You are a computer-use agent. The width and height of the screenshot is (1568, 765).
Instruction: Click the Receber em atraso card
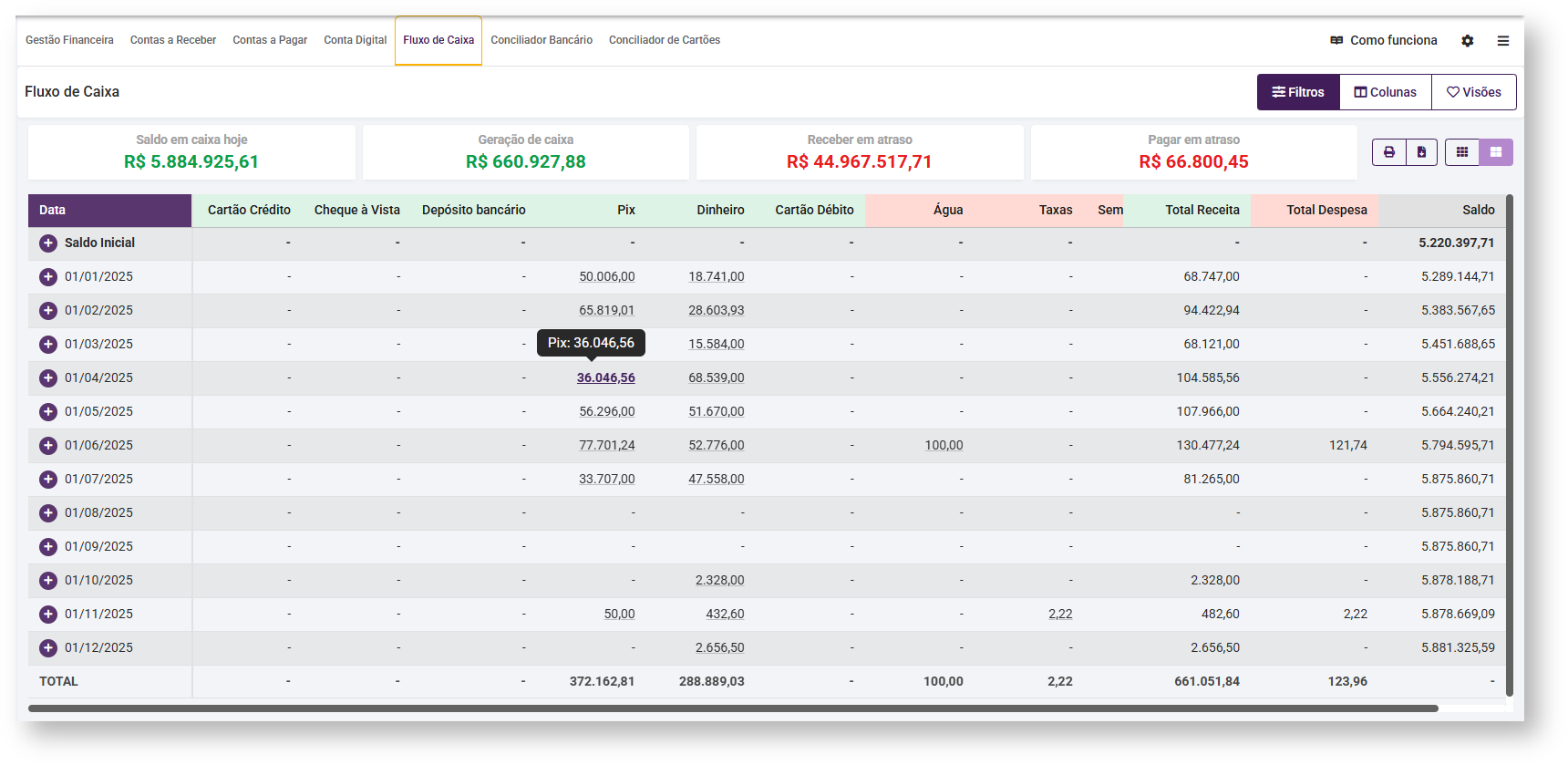click(860, 152)
